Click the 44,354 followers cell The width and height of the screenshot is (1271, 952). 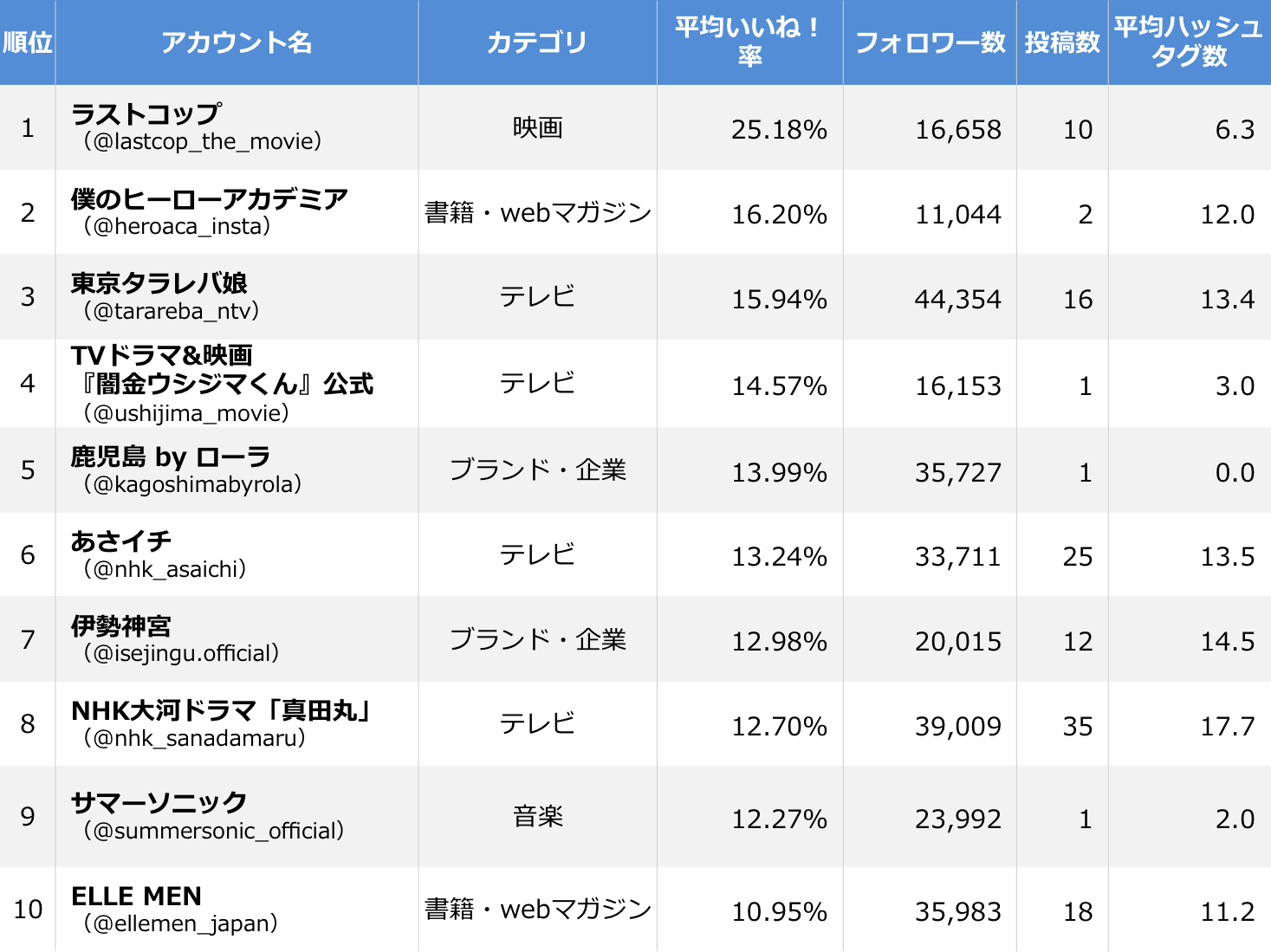pyautogui.click(x=957, y=300)
